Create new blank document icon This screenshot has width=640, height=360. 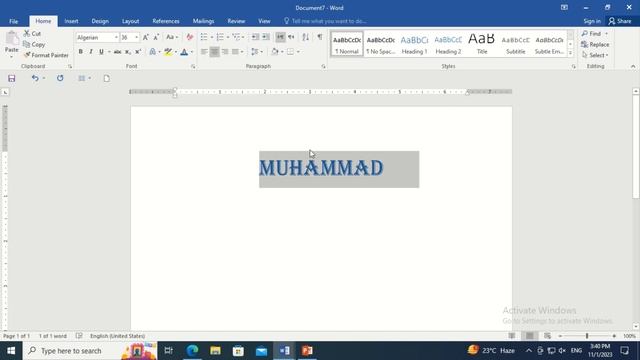[107, 78]
